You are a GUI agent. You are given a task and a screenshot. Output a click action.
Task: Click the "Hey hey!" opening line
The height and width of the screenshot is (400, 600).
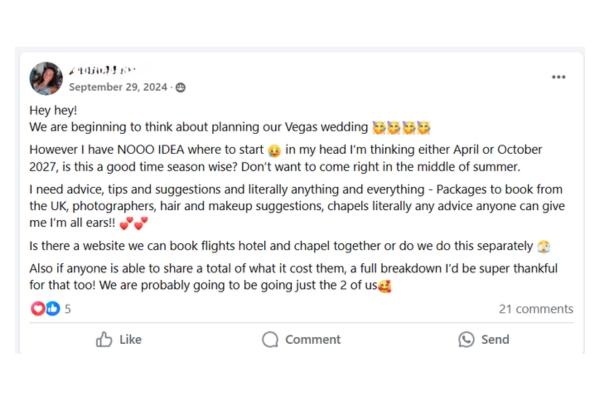click(54, 110)
